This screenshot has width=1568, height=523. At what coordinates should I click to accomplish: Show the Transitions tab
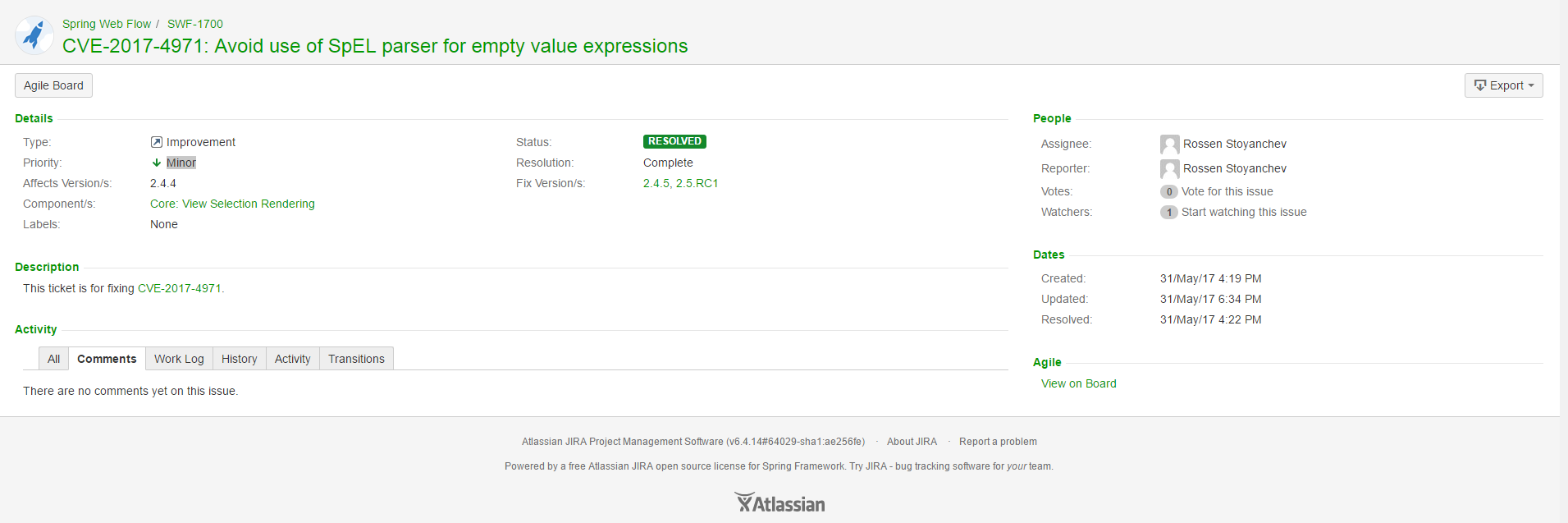coord(356,359)
